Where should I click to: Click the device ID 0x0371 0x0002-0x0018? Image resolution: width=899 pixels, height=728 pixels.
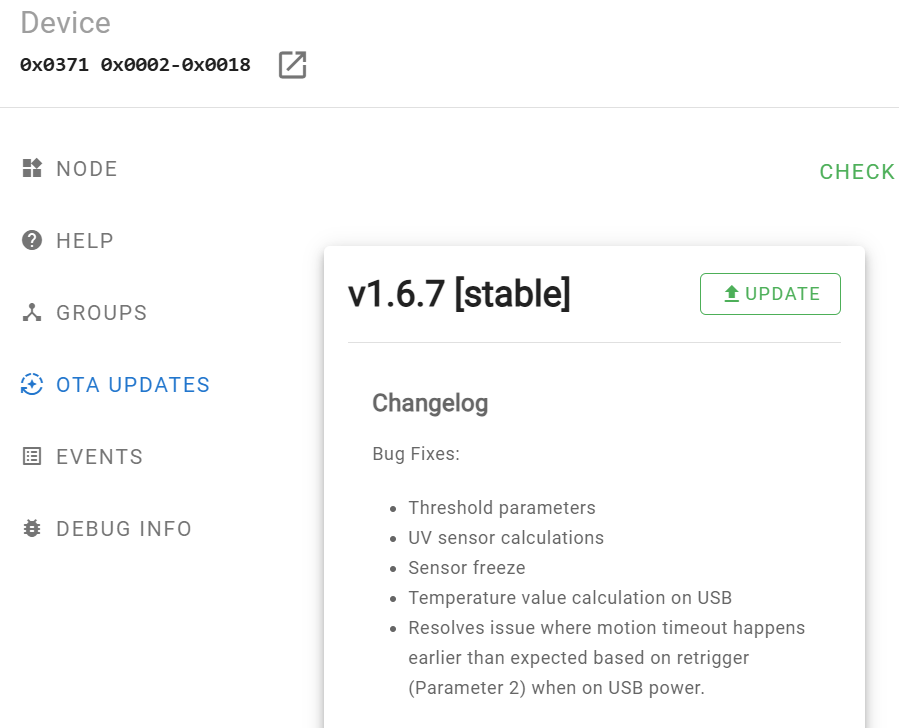tap(135, 65)
